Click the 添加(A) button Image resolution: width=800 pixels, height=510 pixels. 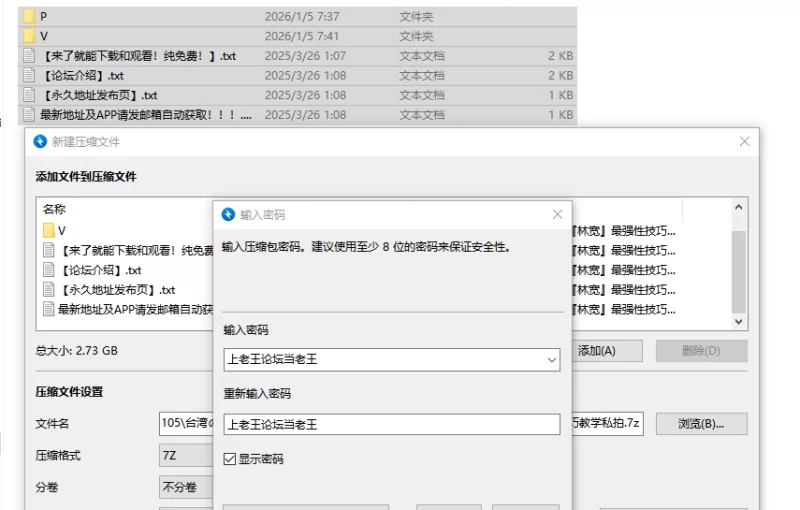click(x=607, y=351)
